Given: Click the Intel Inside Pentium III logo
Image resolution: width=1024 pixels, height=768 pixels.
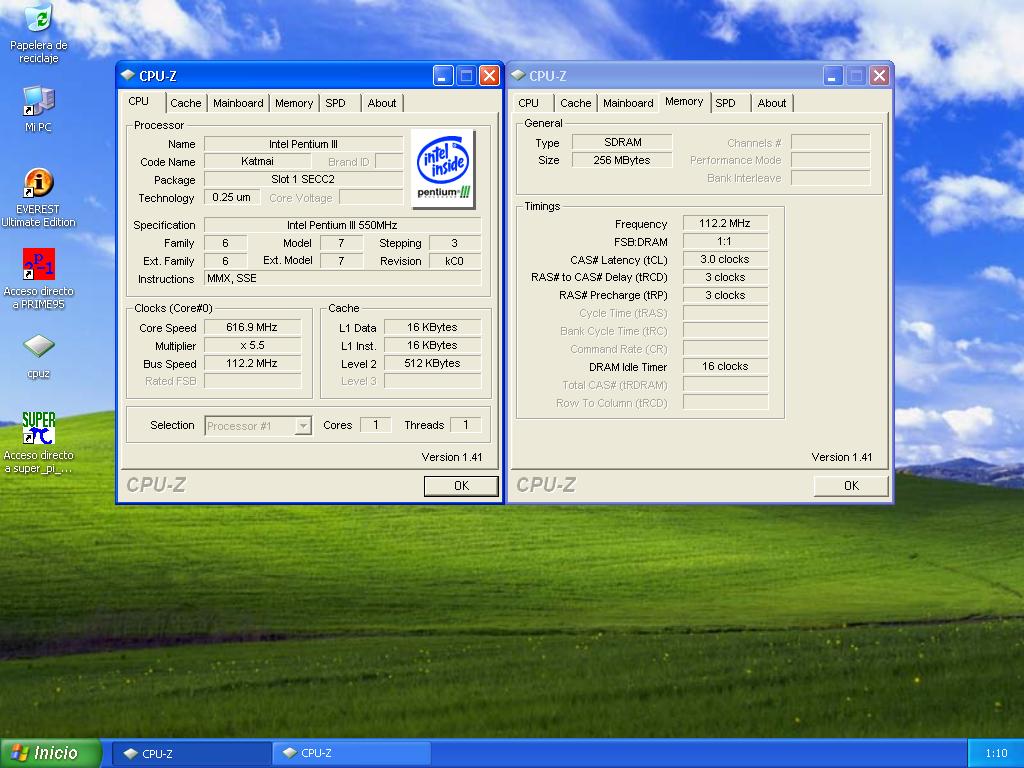Looking at the screenshot, I should coord(443,168).
